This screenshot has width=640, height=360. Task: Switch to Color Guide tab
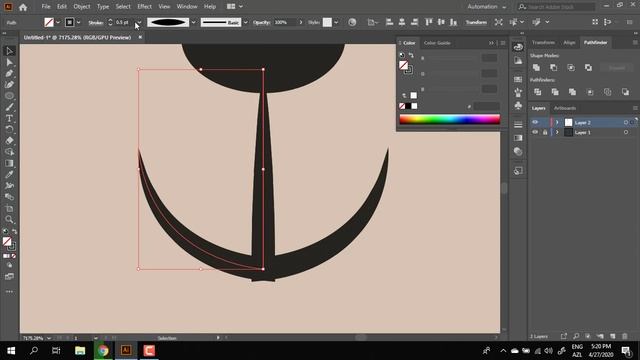click(437, 43)
